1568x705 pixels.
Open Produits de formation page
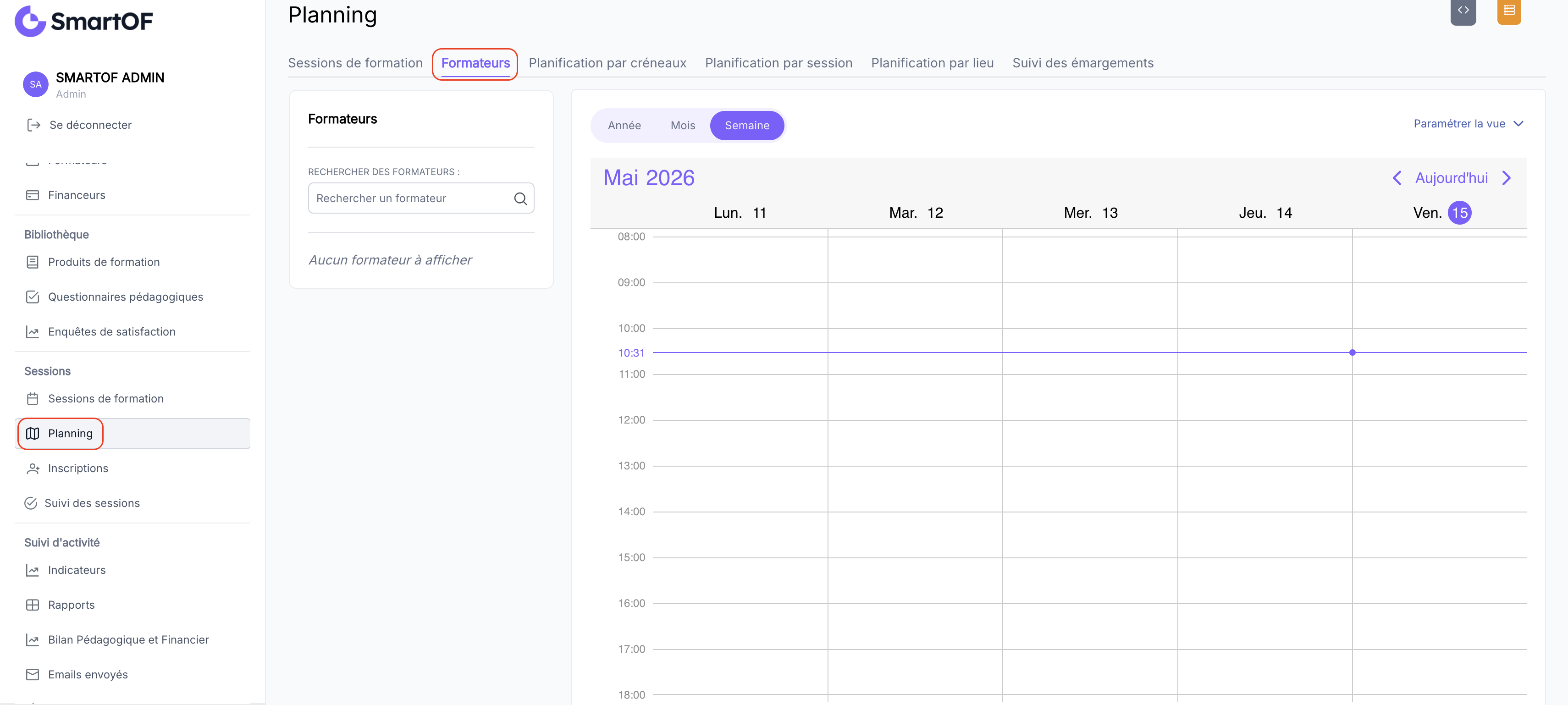point(104,262)
